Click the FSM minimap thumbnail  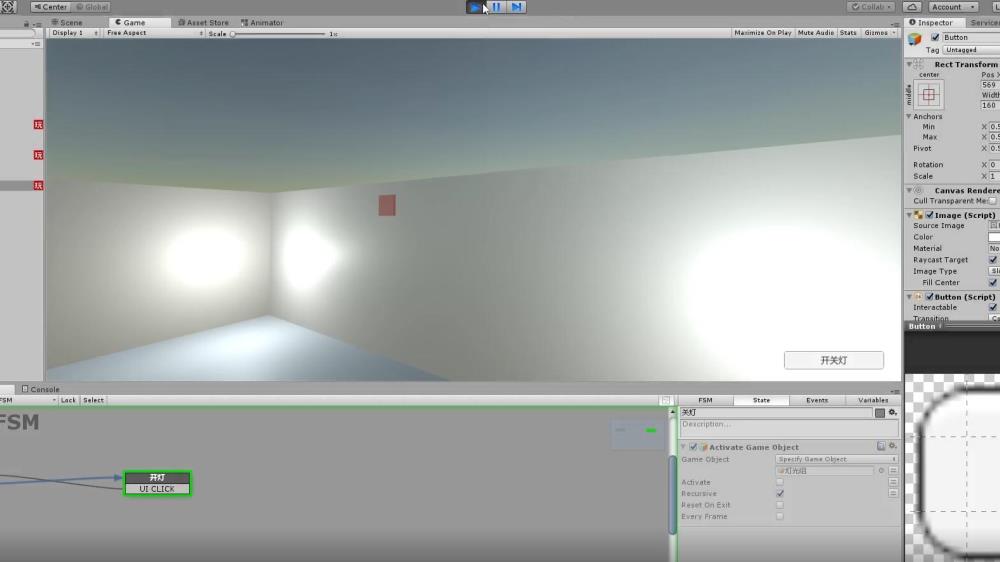(638, 434)
